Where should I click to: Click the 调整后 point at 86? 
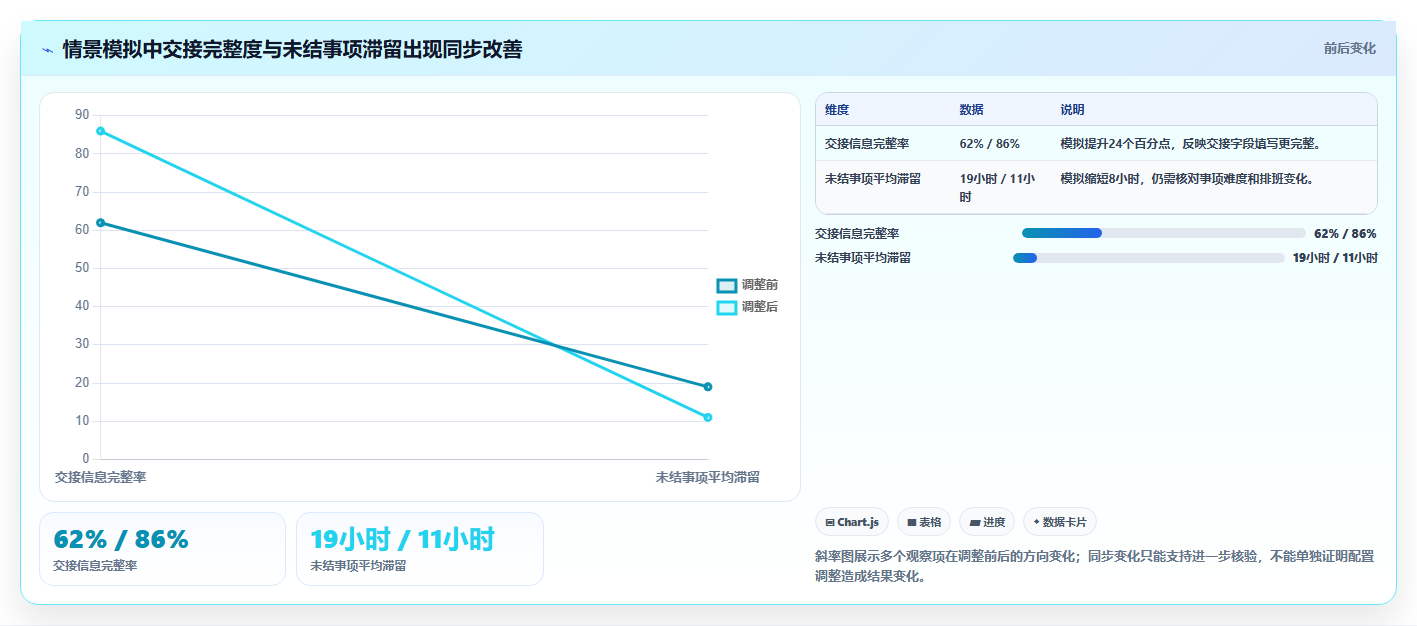coord(100,131)
